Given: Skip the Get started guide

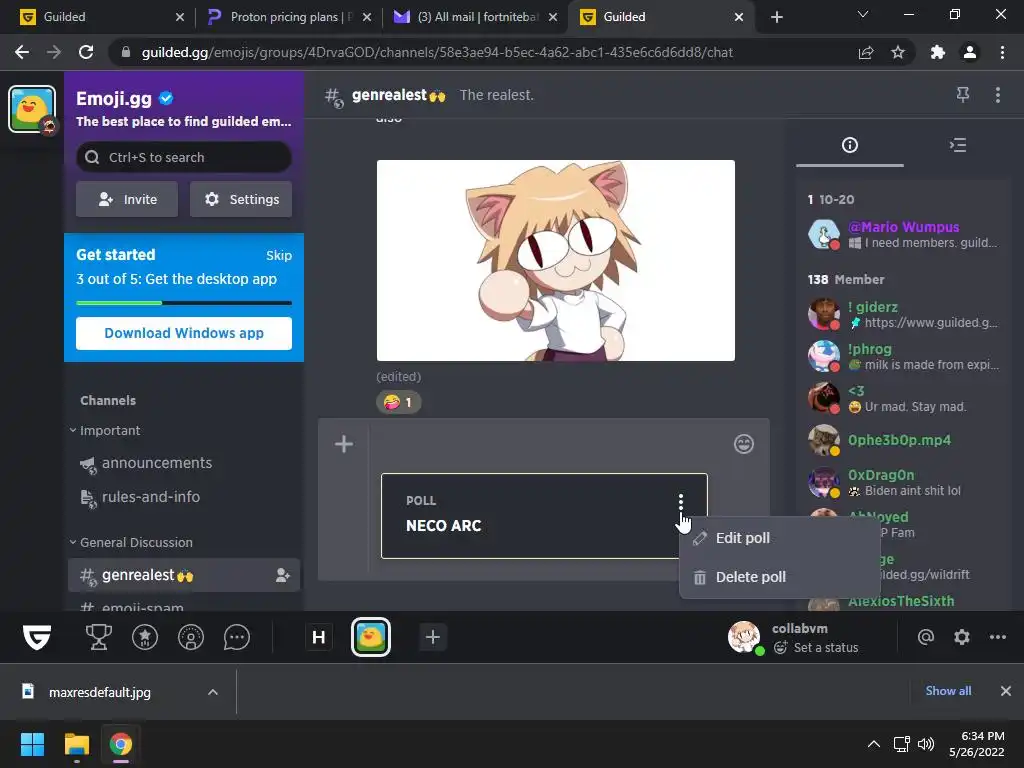Looking at the screenshot, I should (x=279, y=255).
